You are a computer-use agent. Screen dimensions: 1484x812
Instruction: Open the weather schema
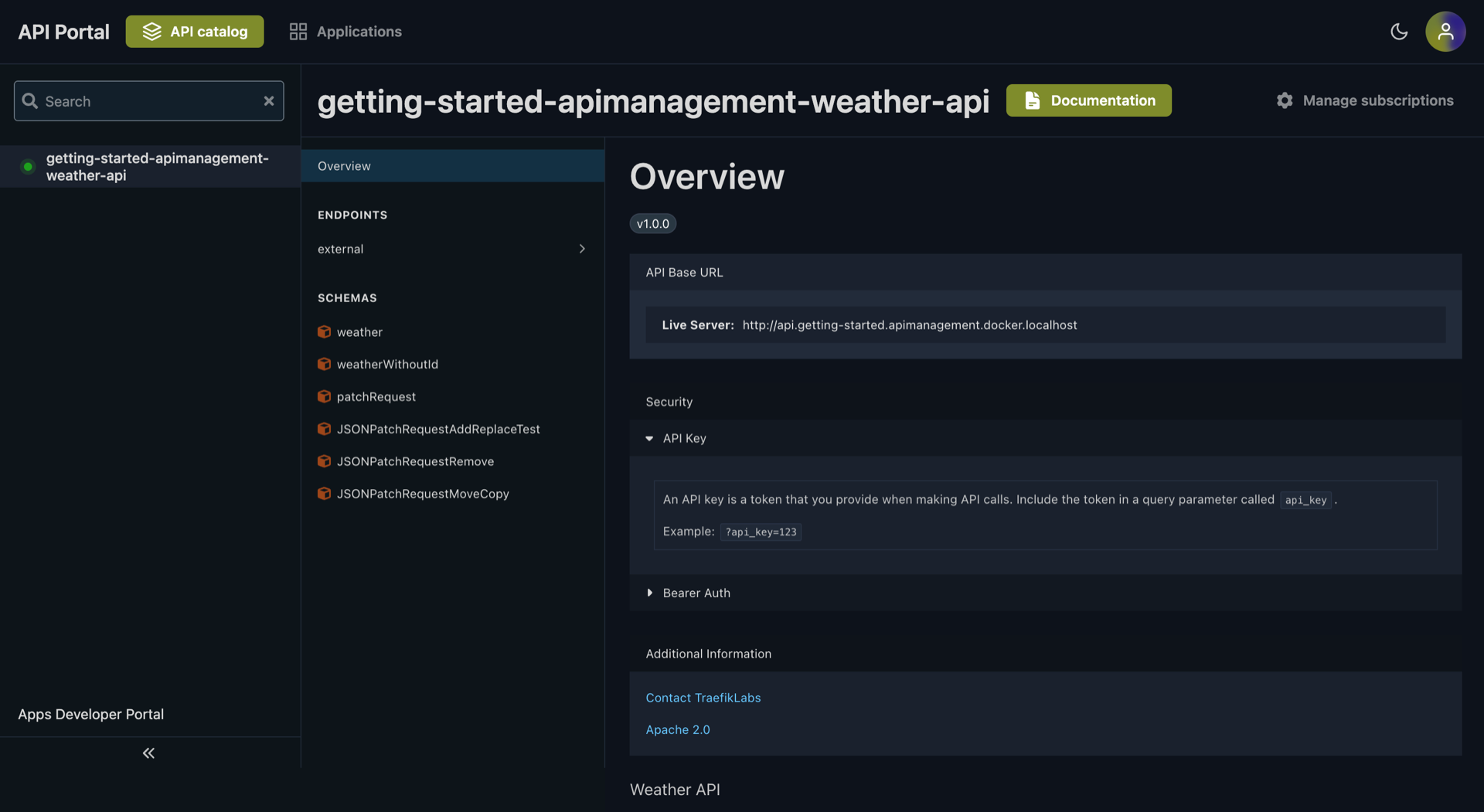(x=359, y=332)
